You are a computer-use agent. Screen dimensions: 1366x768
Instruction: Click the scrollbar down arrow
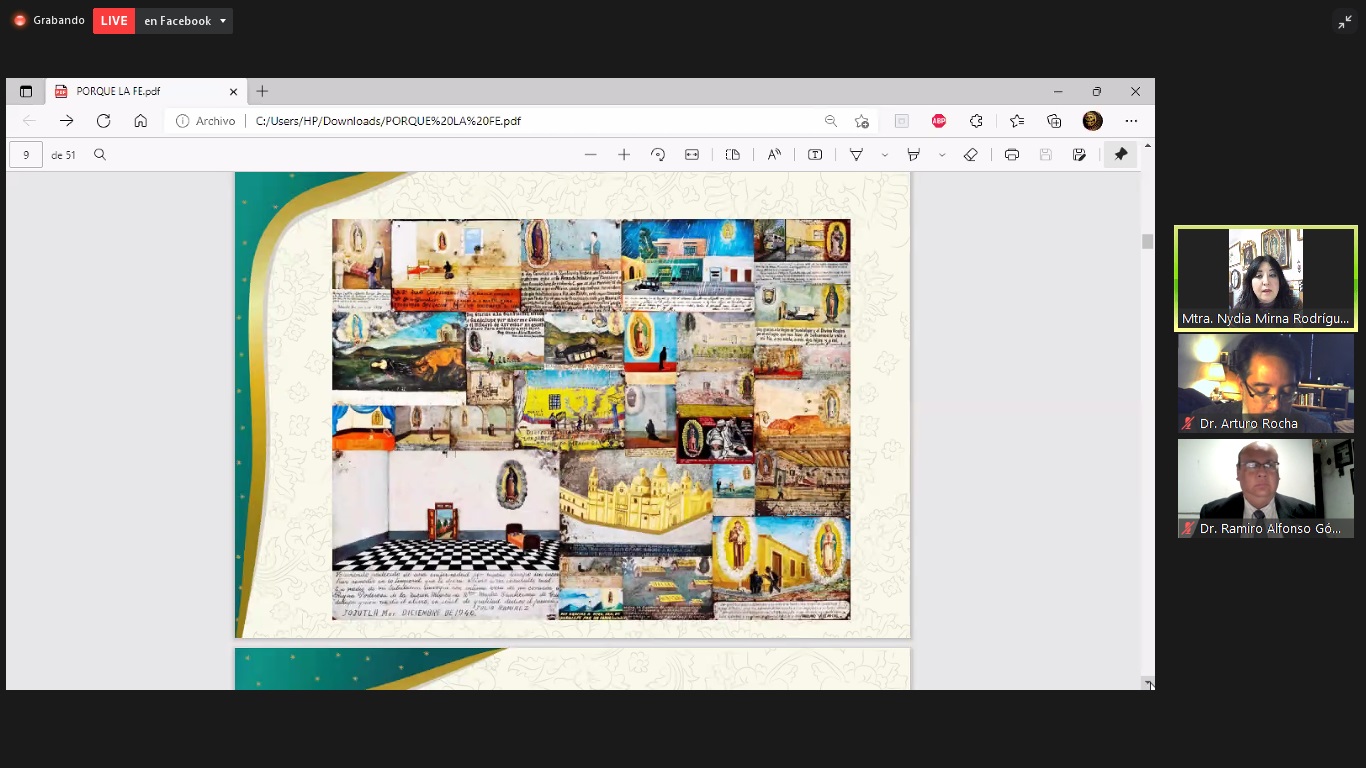[x=1148, y=684]
